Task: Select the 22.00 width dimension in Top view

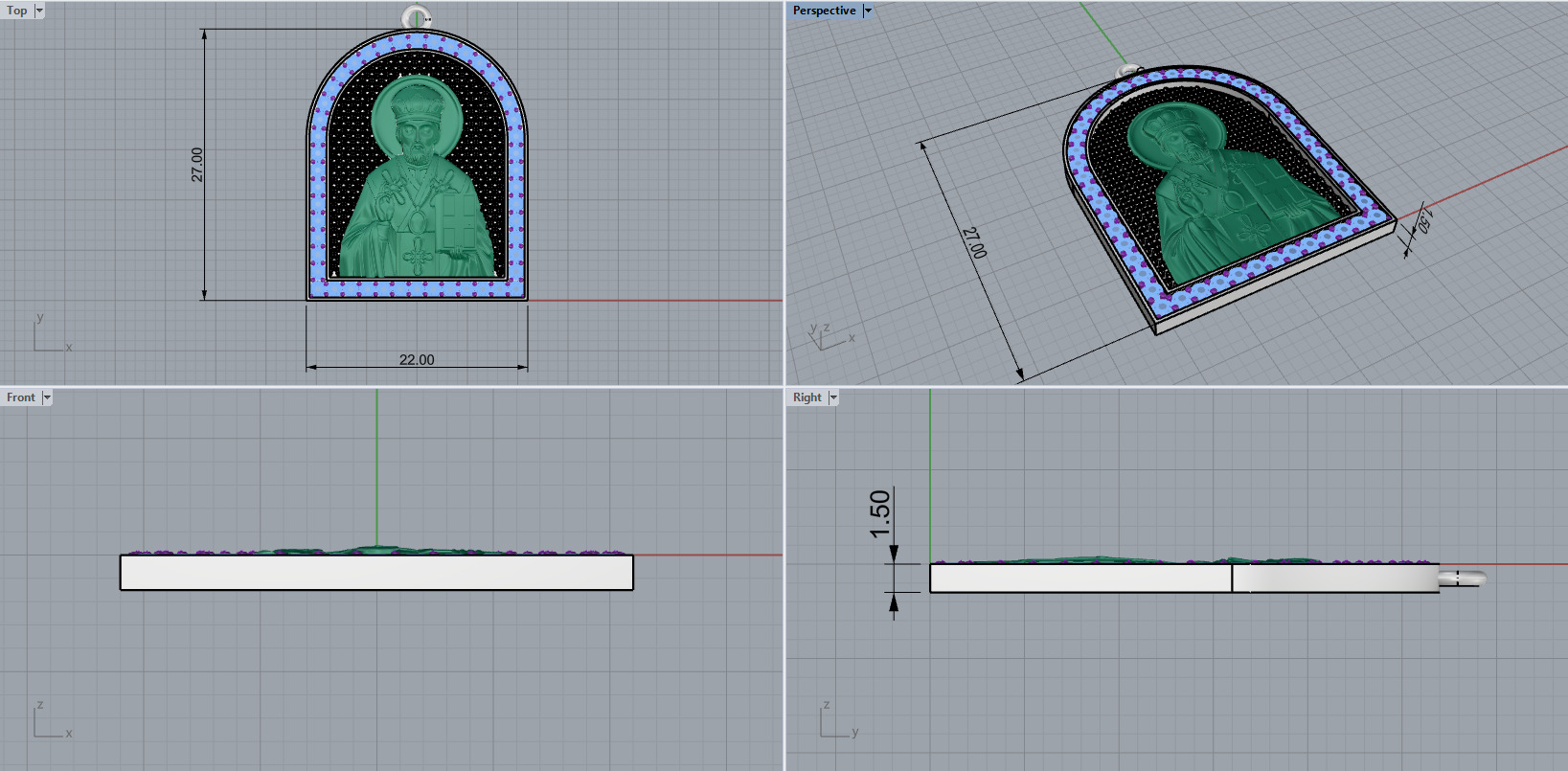Action: pyautogui.click(x=417, y=360)
